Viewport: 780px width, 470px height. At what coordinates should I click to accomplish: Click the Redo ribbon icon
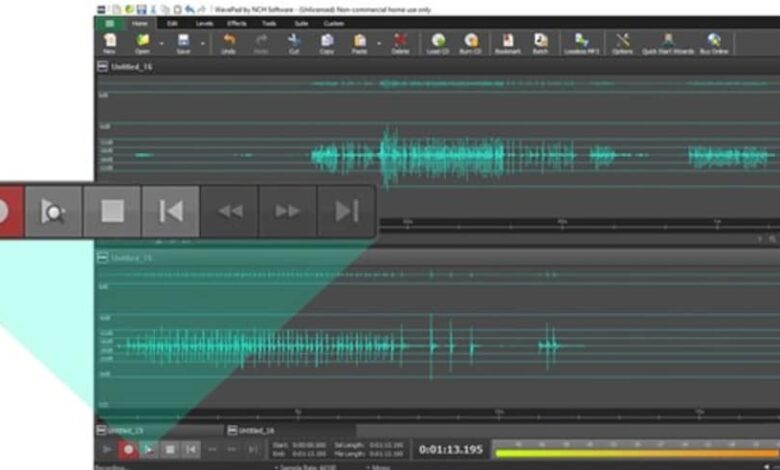click(x=261, y=43)
